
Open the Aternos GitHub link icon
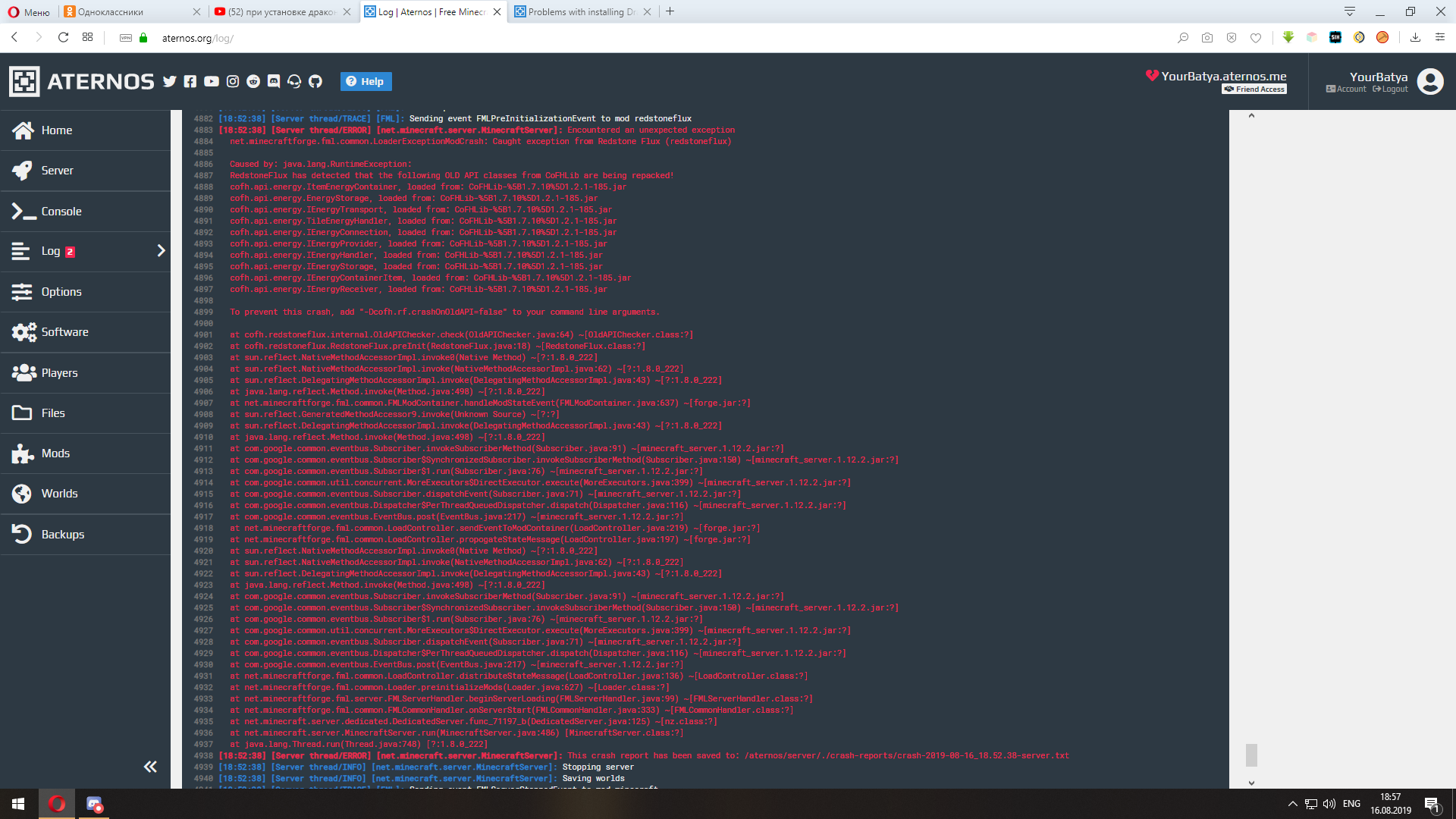(315, 81)
